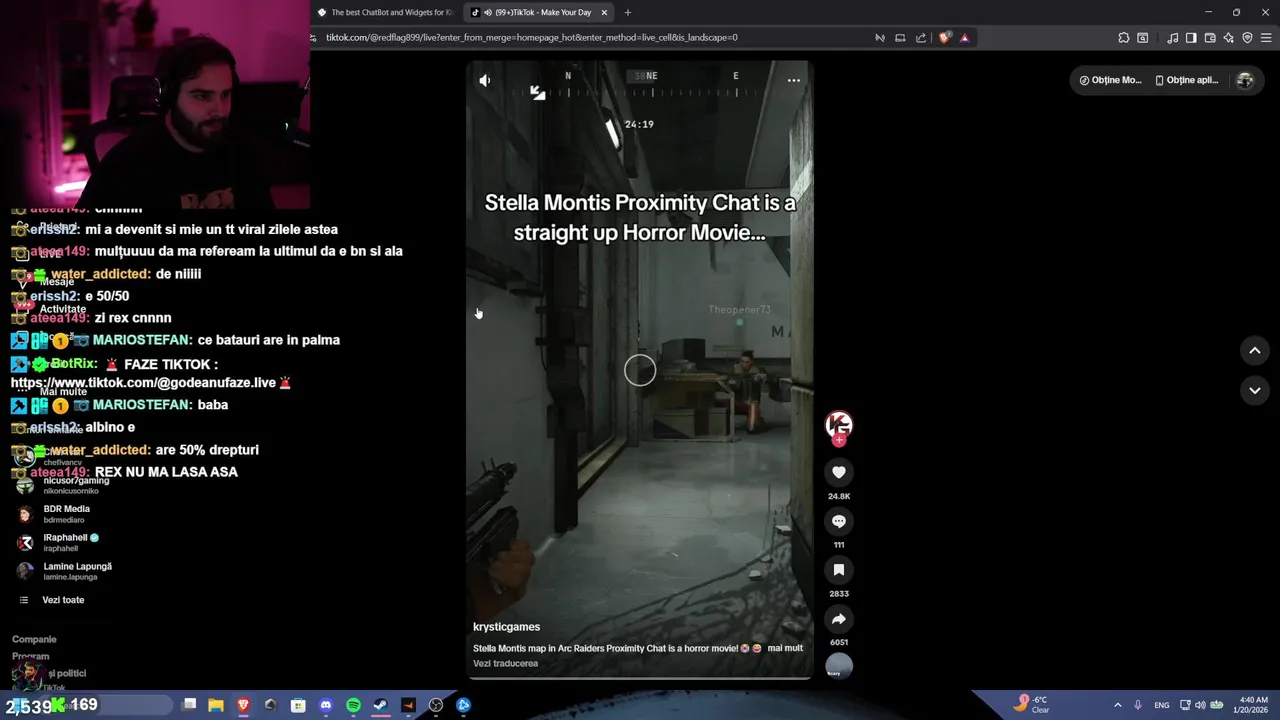1280x720 pixels.
Task: Open the weather widget showing -6°C Clear
Action: tap(1030, 705)
